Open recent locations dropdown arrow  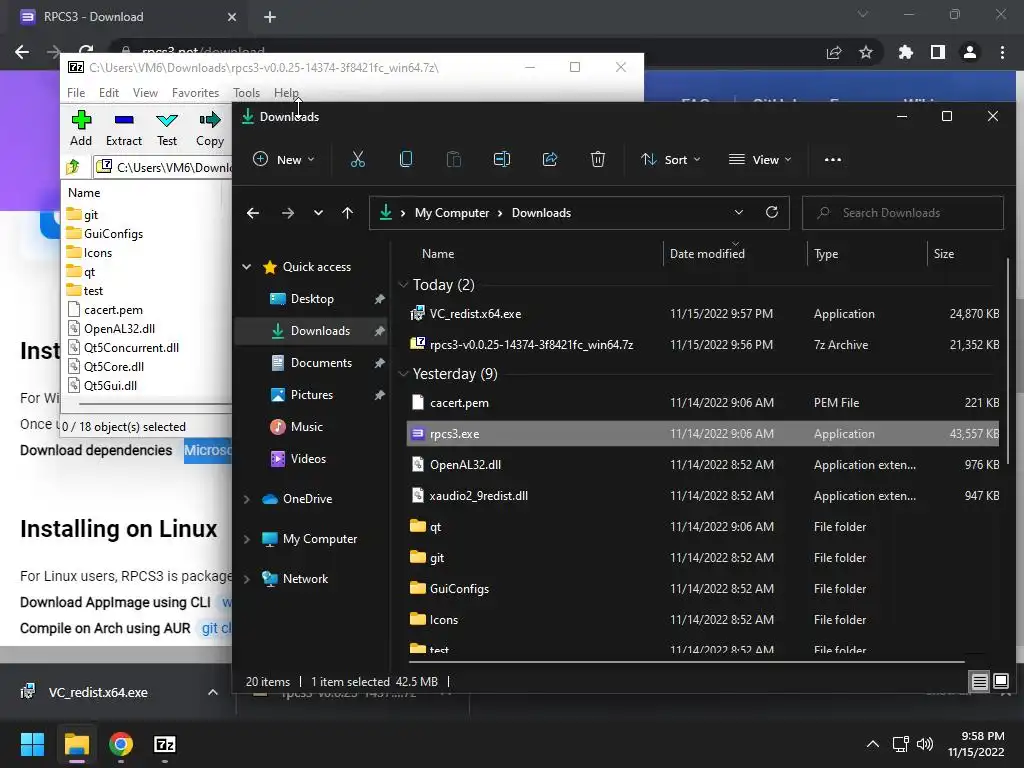(x=318, y=213)
